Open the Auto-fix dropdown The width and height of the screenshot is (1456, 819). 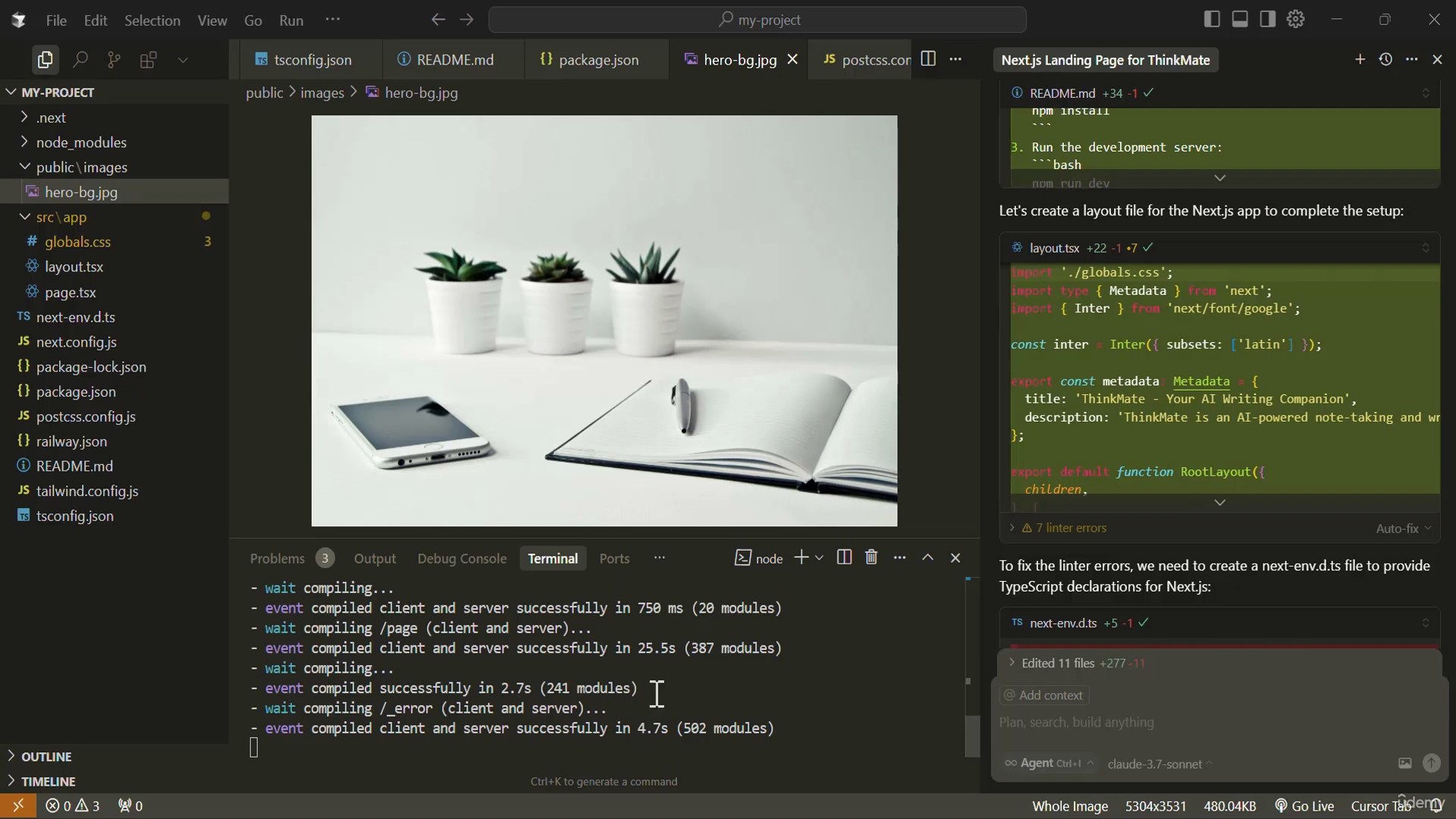coord(1404,529)
